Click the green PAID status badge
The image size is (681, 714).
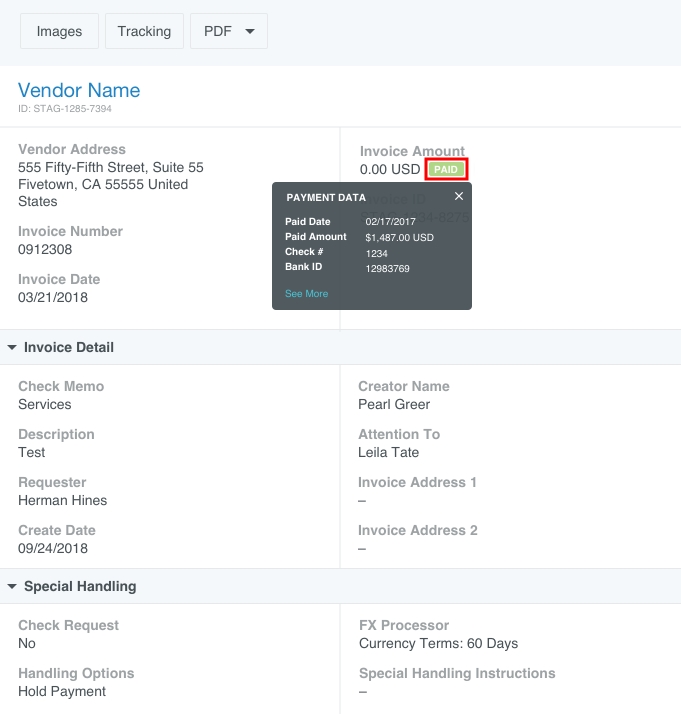(x=446, y=170)
